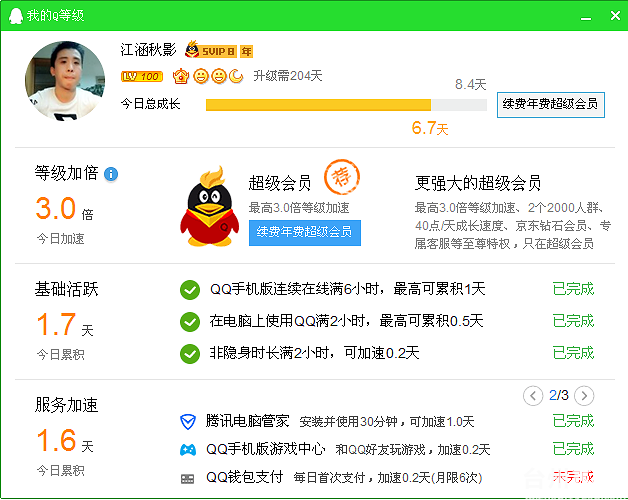Click the first sun level icon

pos(201,76)
